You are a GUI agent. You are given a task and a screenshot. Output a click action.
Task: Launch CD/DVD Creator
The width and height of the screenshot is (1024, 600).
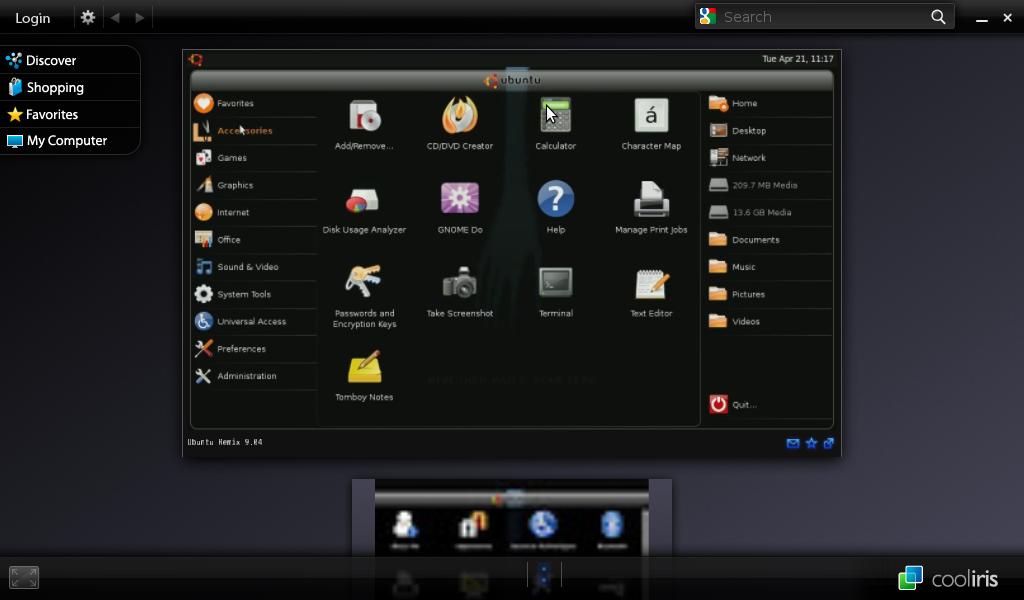click(460, 116)
